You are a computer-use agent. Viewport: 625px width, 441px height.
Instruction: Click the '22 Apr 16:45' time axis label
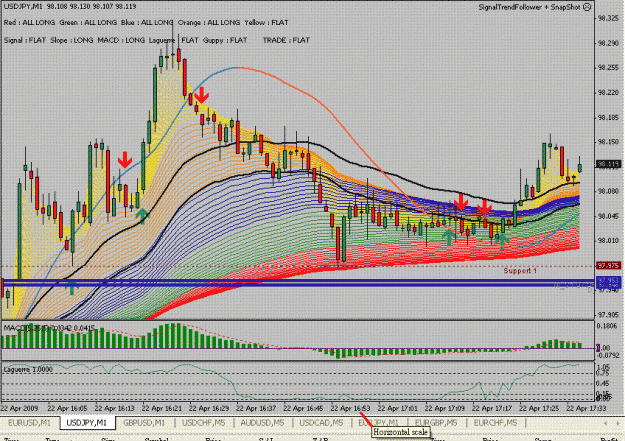pyautogui.click(x=303, y=408)
